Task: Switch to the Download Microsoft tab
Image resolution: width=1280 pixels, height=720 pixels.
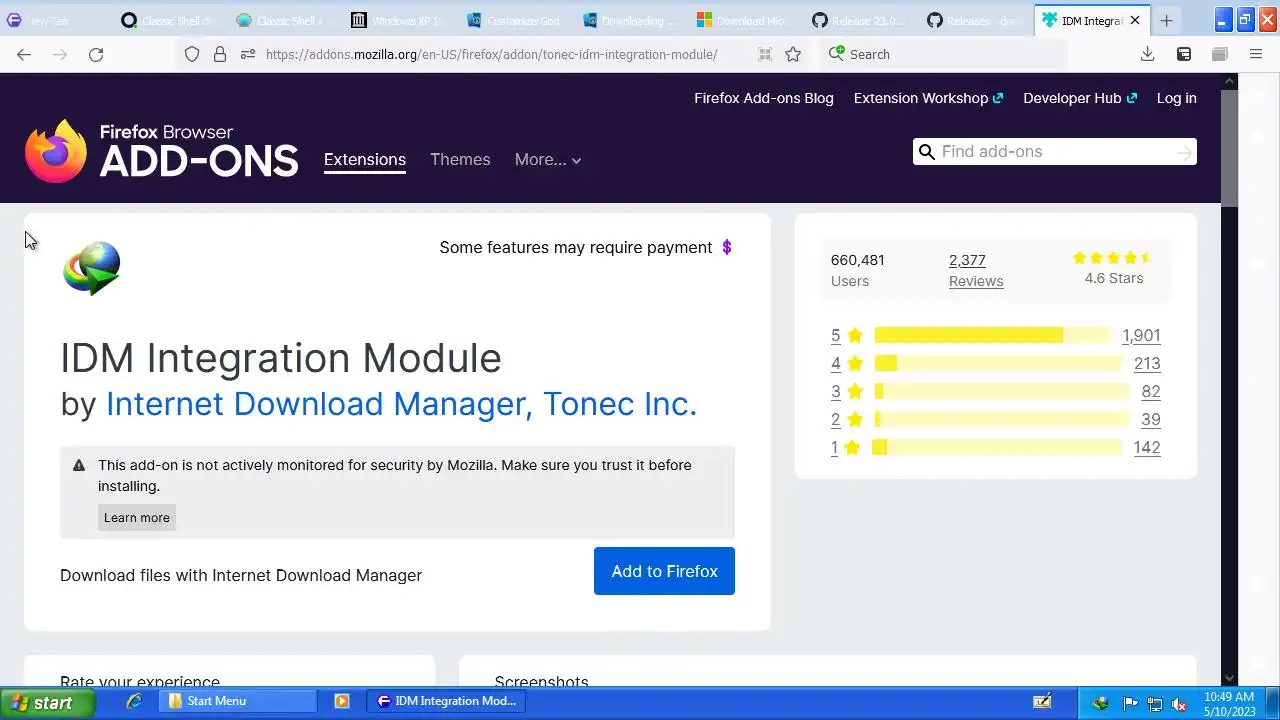Action: (745, 20)
